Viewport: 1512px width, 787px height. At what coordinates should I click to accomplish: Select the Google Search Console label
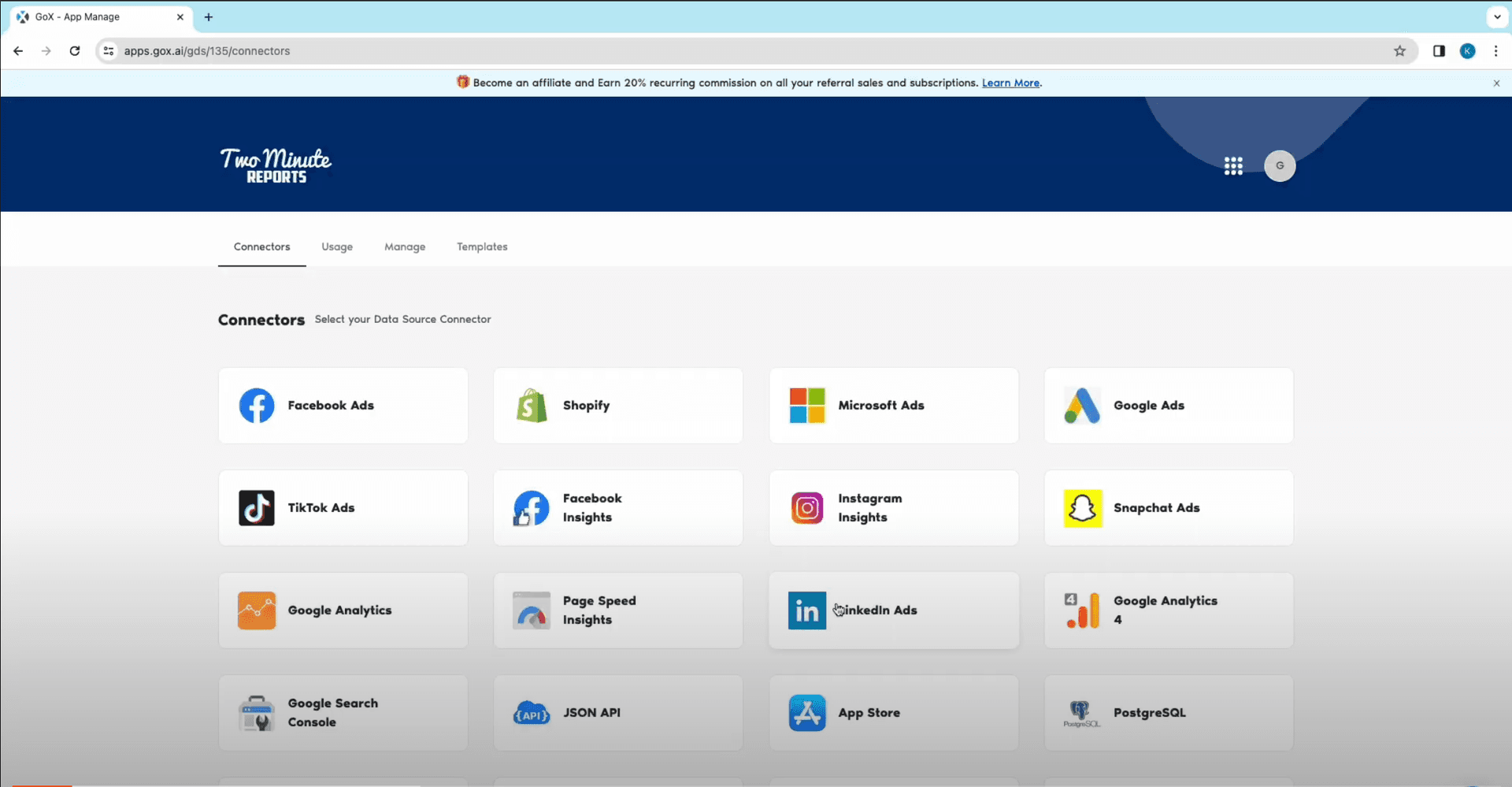pos(332,713)
